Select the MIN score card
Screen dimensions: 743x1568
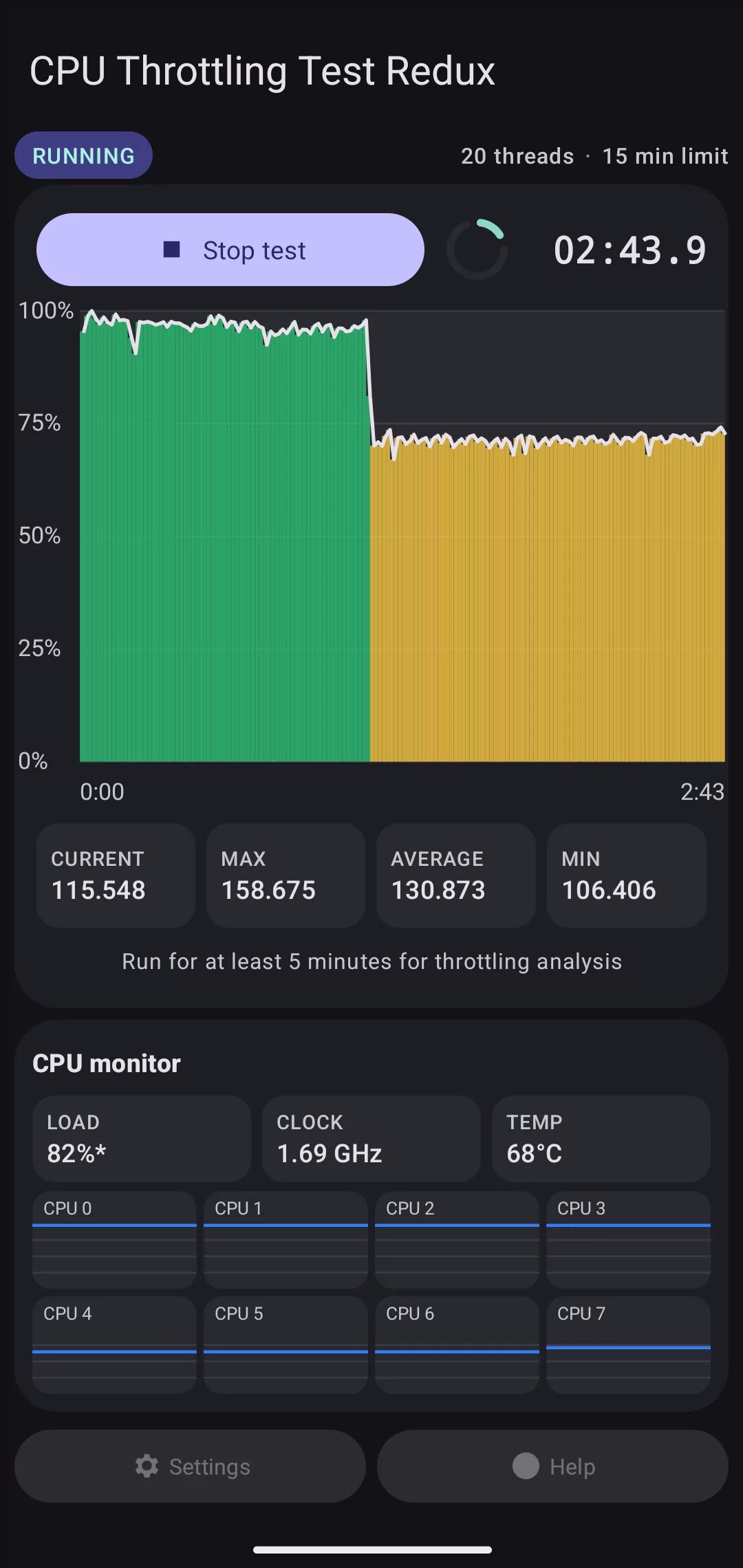[x=626, y=875]
